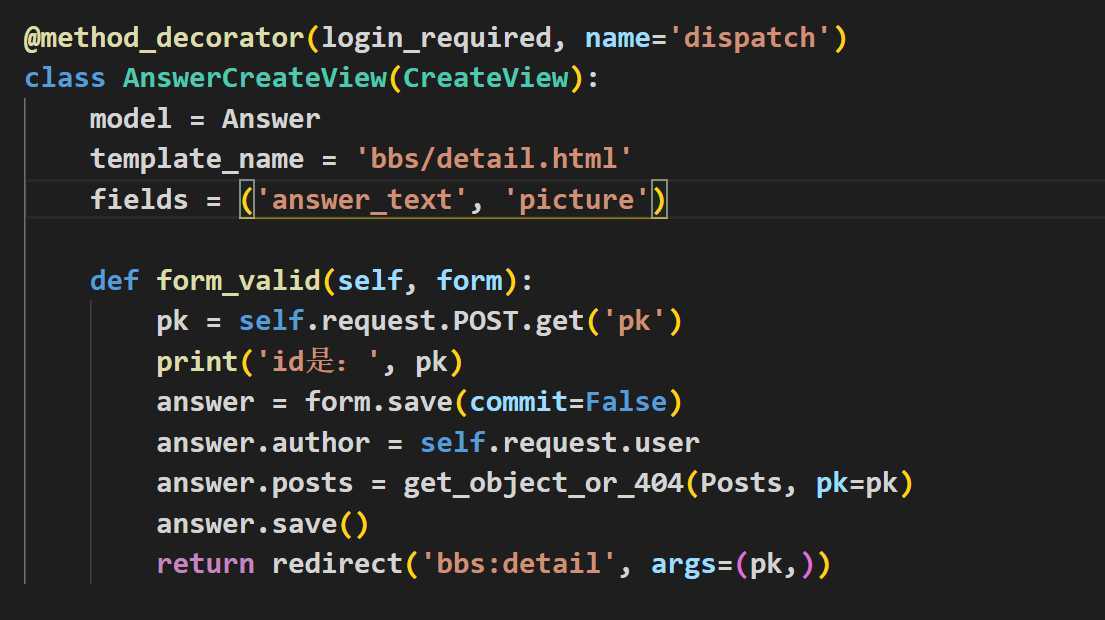The image size is (1105, 620).
Task: Click the 'picture' string in fields
Action: point(576,200)
